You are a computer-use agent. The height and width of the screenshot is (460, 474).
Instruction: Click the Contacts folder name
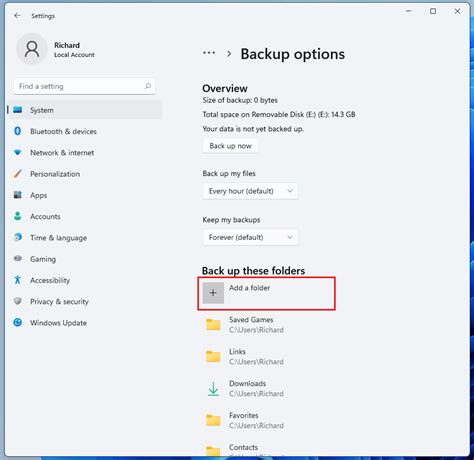pos(243,447)
